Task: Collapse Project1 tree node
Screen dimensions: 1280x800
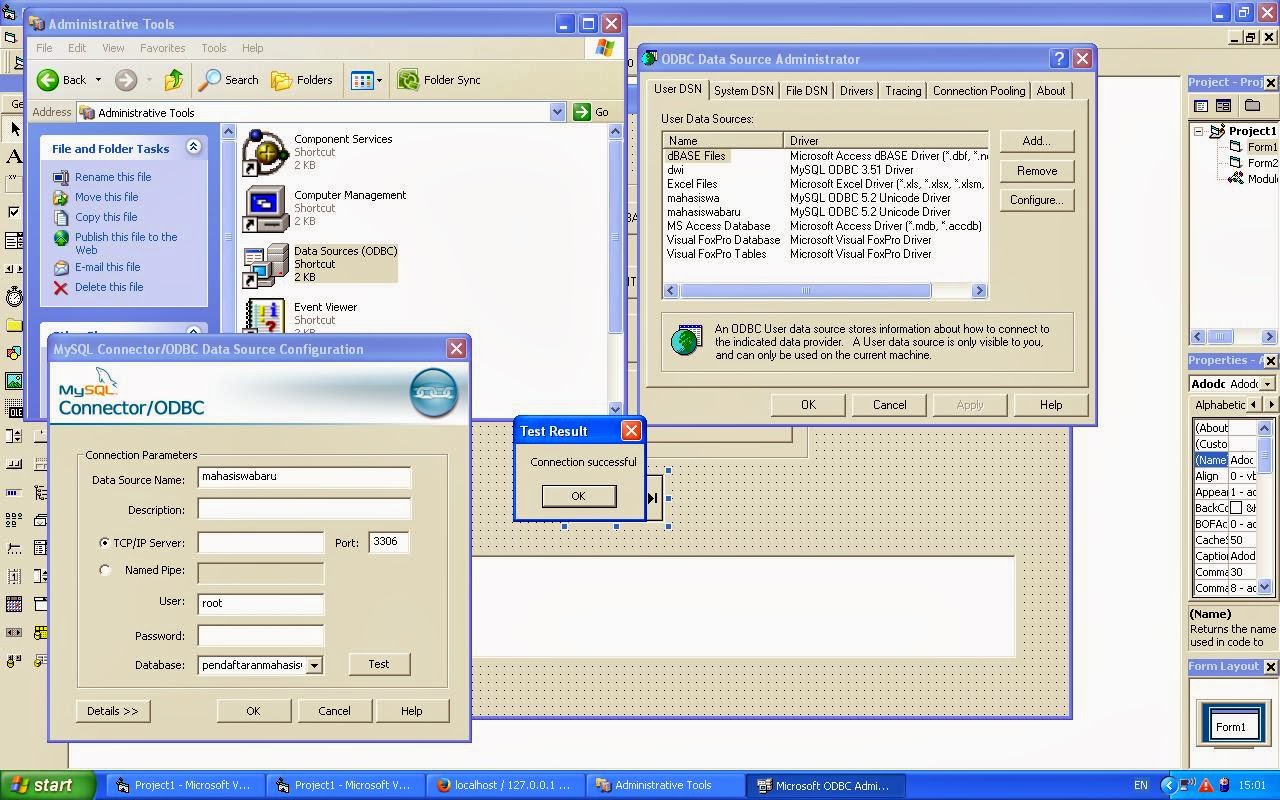Action: coord(1199,131)
